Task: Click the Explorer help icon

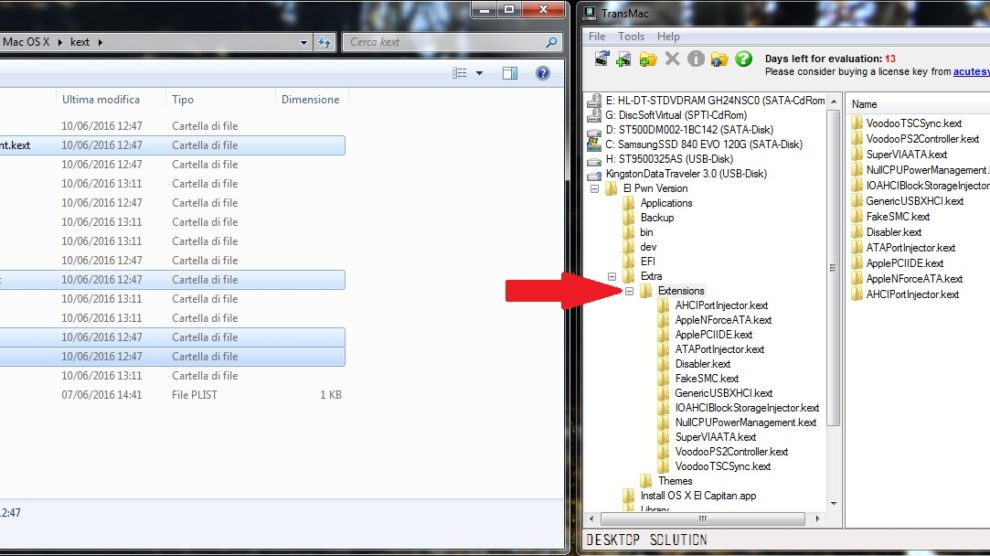Action: coord(542,73)
